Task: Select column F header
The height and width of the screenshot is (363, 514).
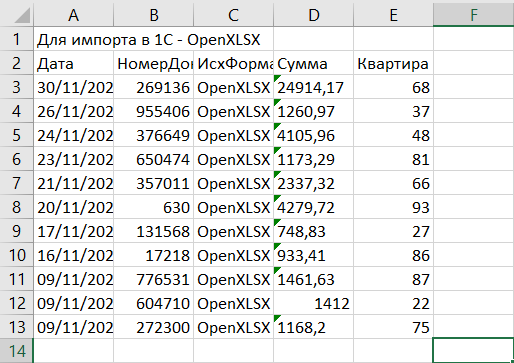Action: point(473,15)
